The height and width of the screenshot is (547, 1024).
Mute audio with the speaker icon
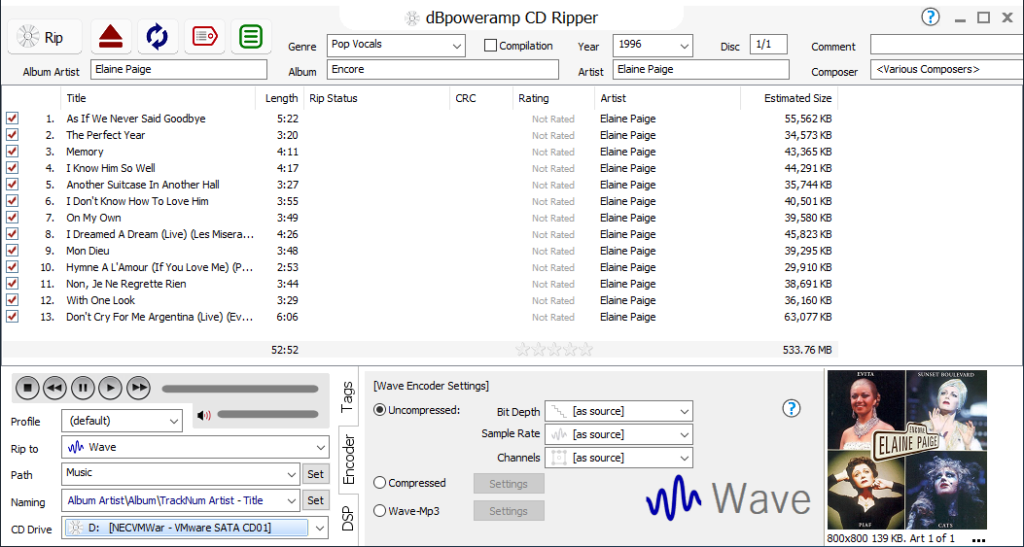(204, 415)
